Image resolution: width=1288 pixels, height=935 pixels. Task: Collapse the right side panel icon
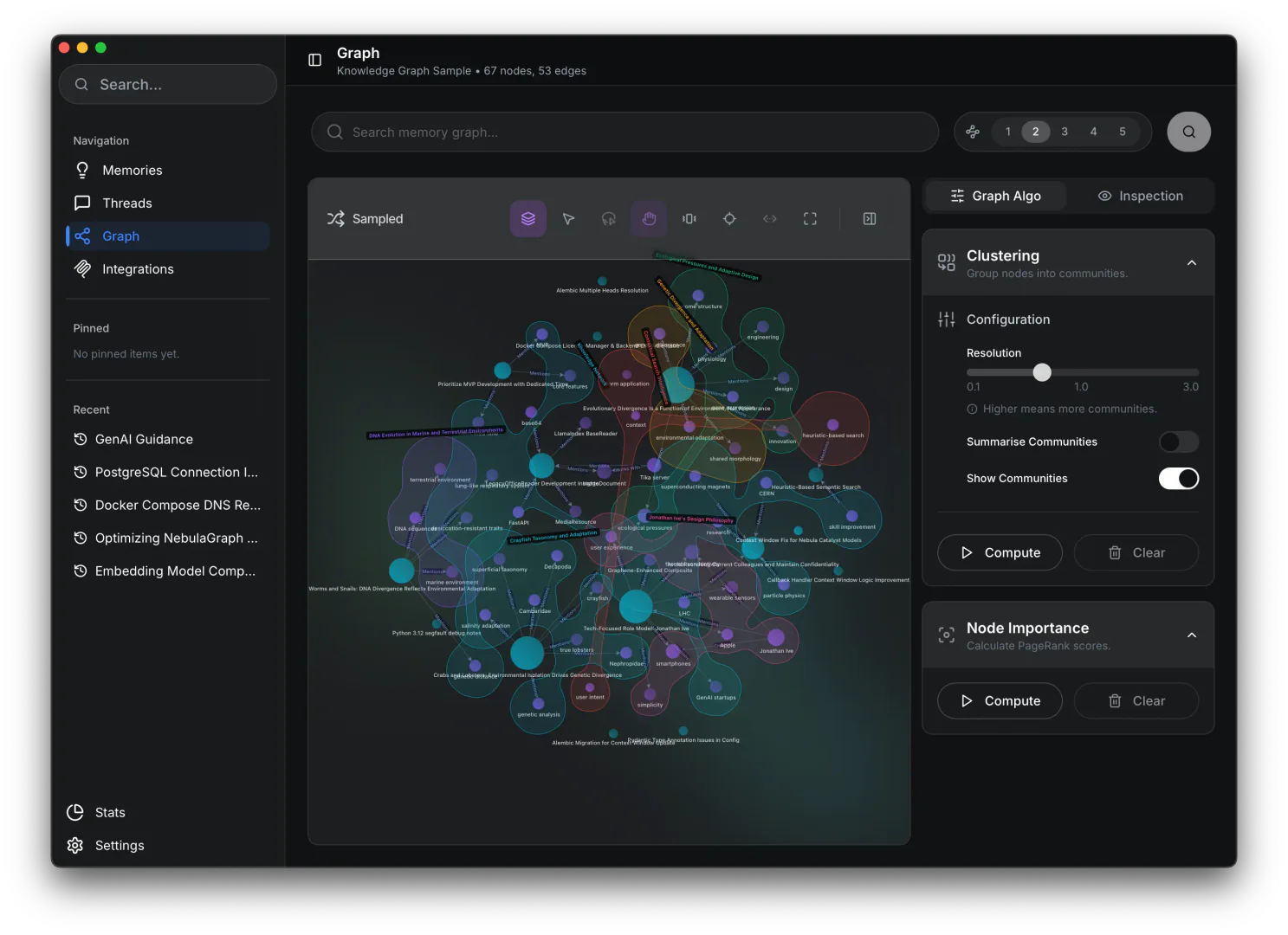pos(870,219)
